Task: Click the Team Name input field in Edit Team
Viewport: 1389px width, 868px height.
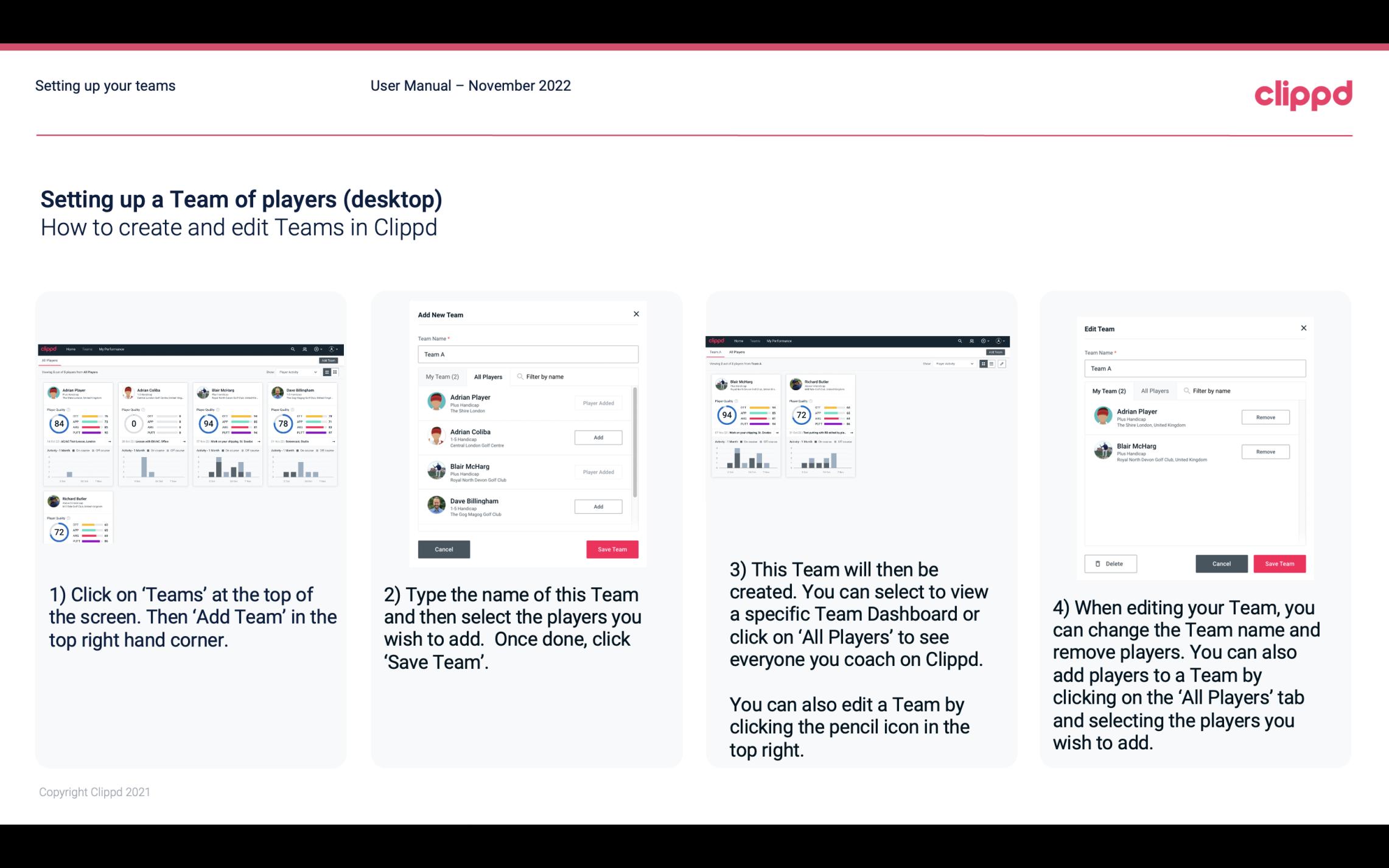Action: click(x=1193, y=368)
